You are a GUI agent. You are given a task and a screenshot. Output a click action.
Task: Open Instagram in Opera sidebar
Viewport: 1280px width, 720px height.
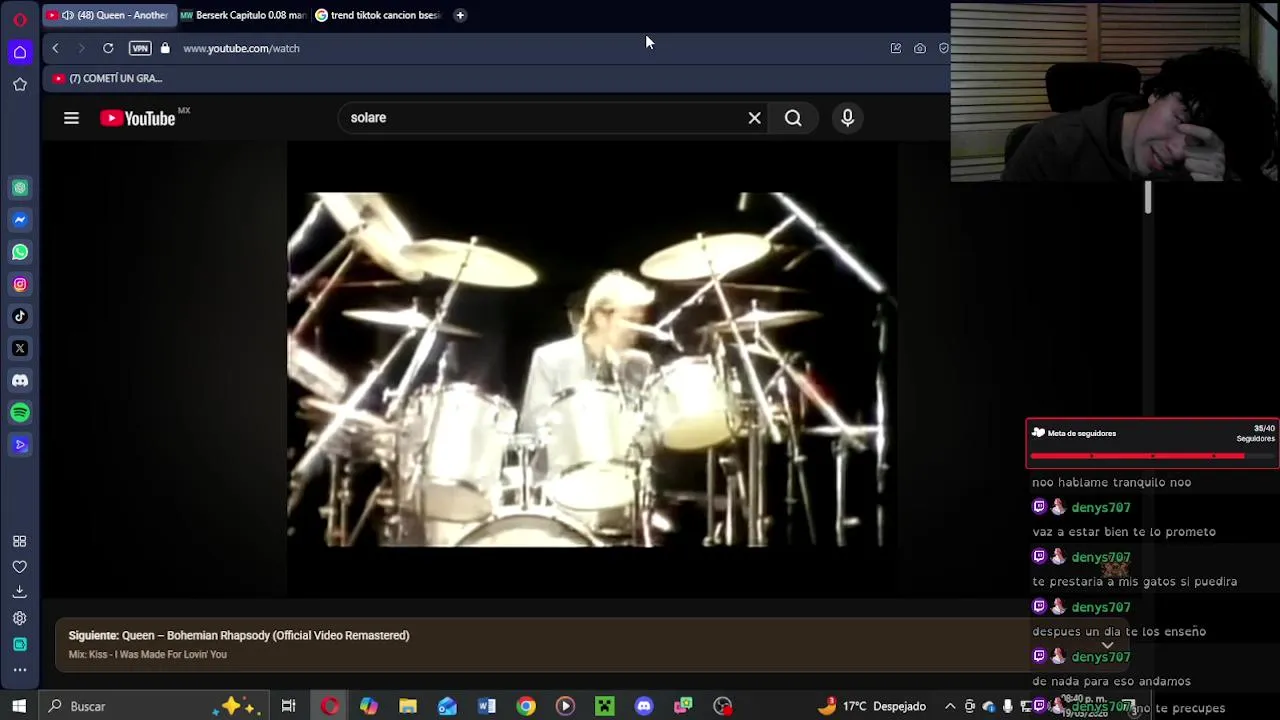point(20,284)
